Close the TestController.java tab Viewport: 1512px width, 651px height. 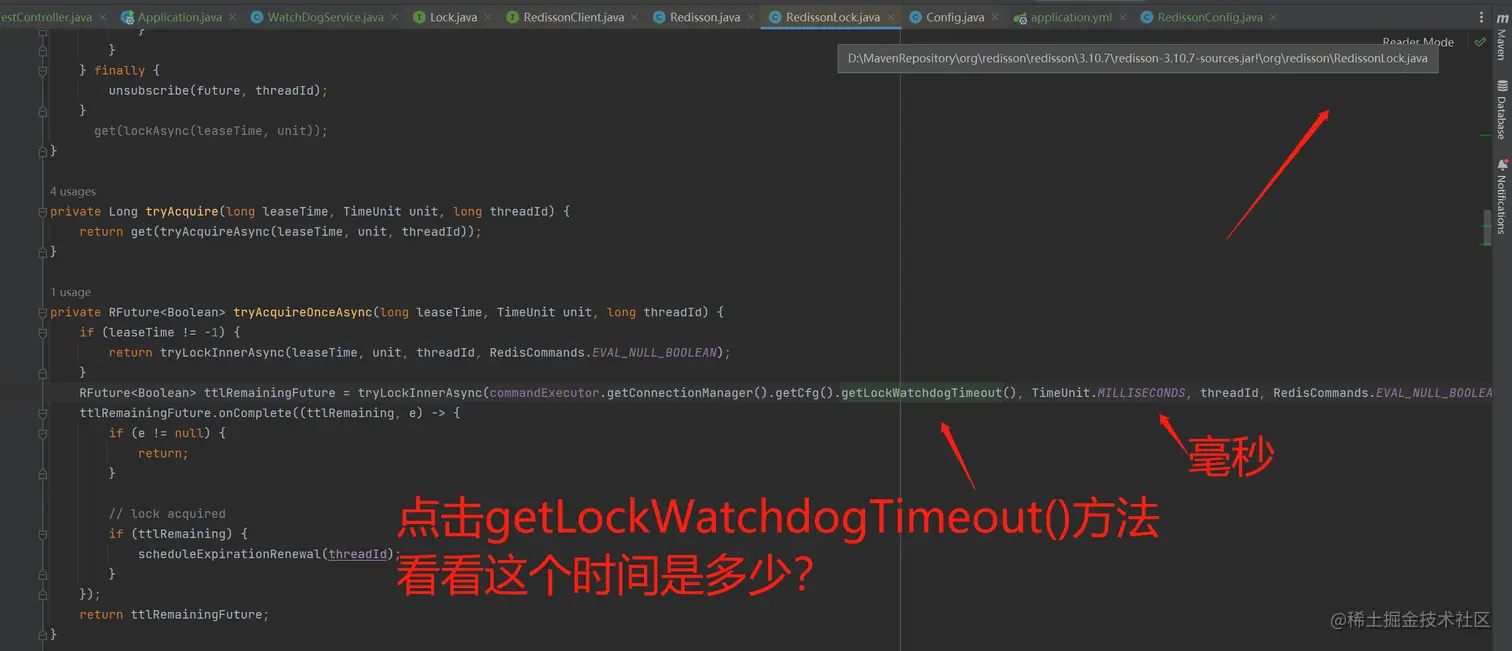(x=103, y=18)
